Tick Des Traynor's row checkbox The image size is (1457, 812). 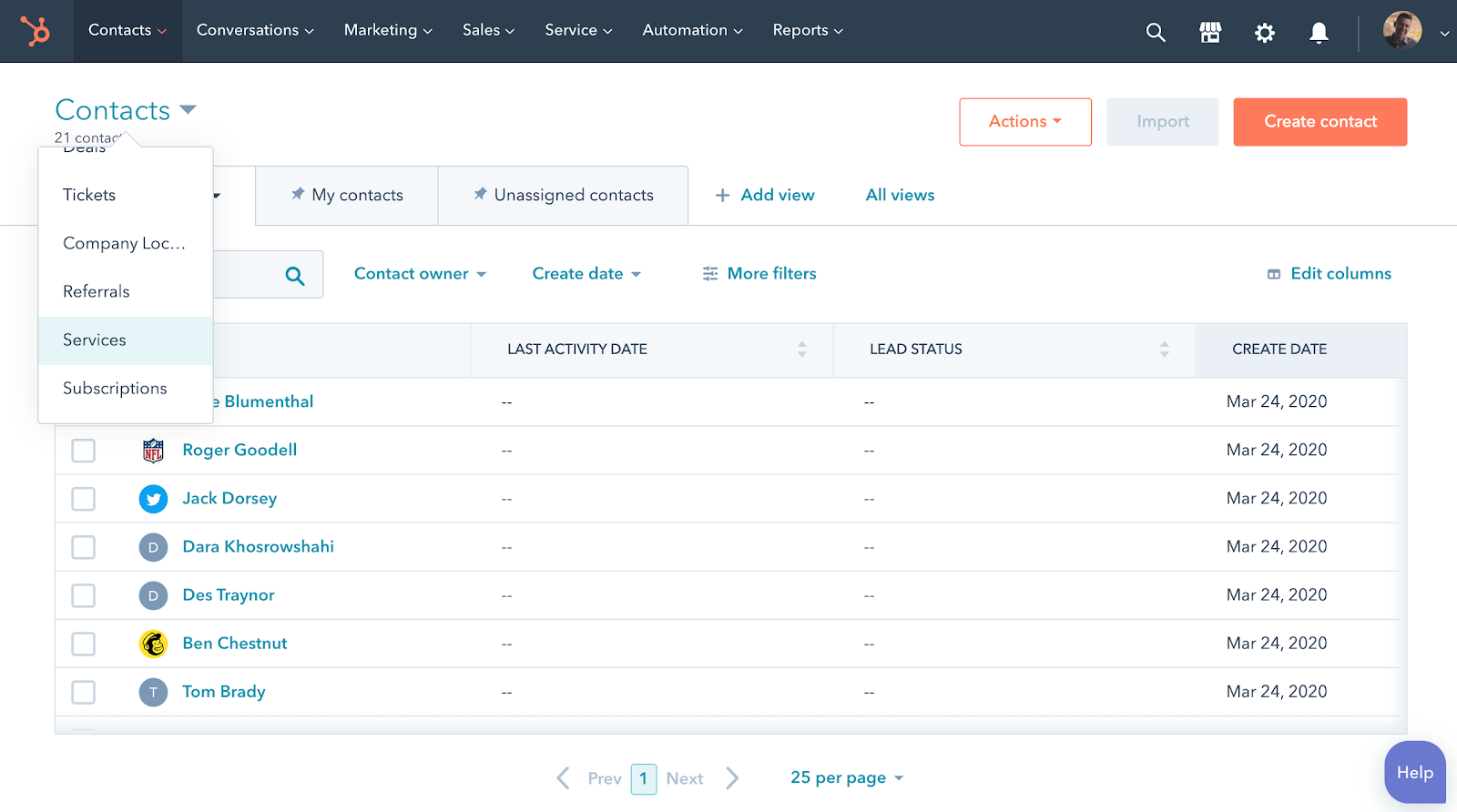click(84, 595)
